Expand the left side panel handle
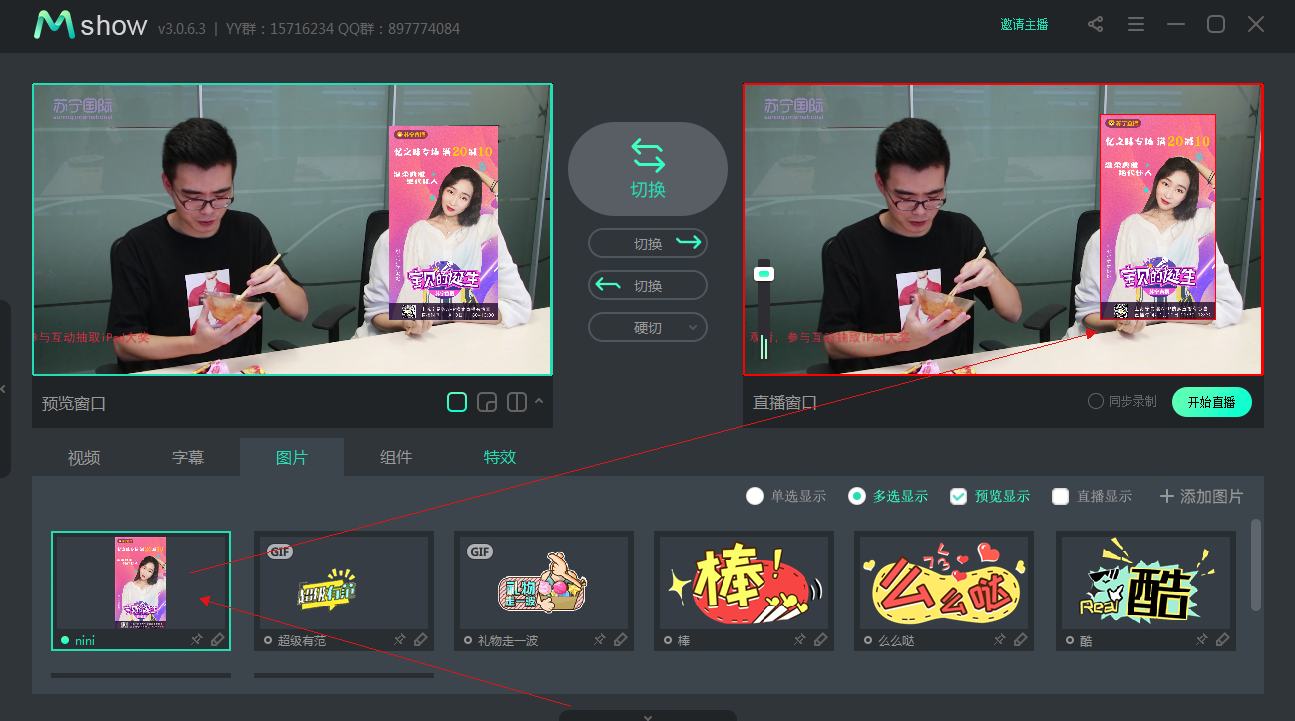The width and height of the screenshot is (1295, 721). [3, 388]
